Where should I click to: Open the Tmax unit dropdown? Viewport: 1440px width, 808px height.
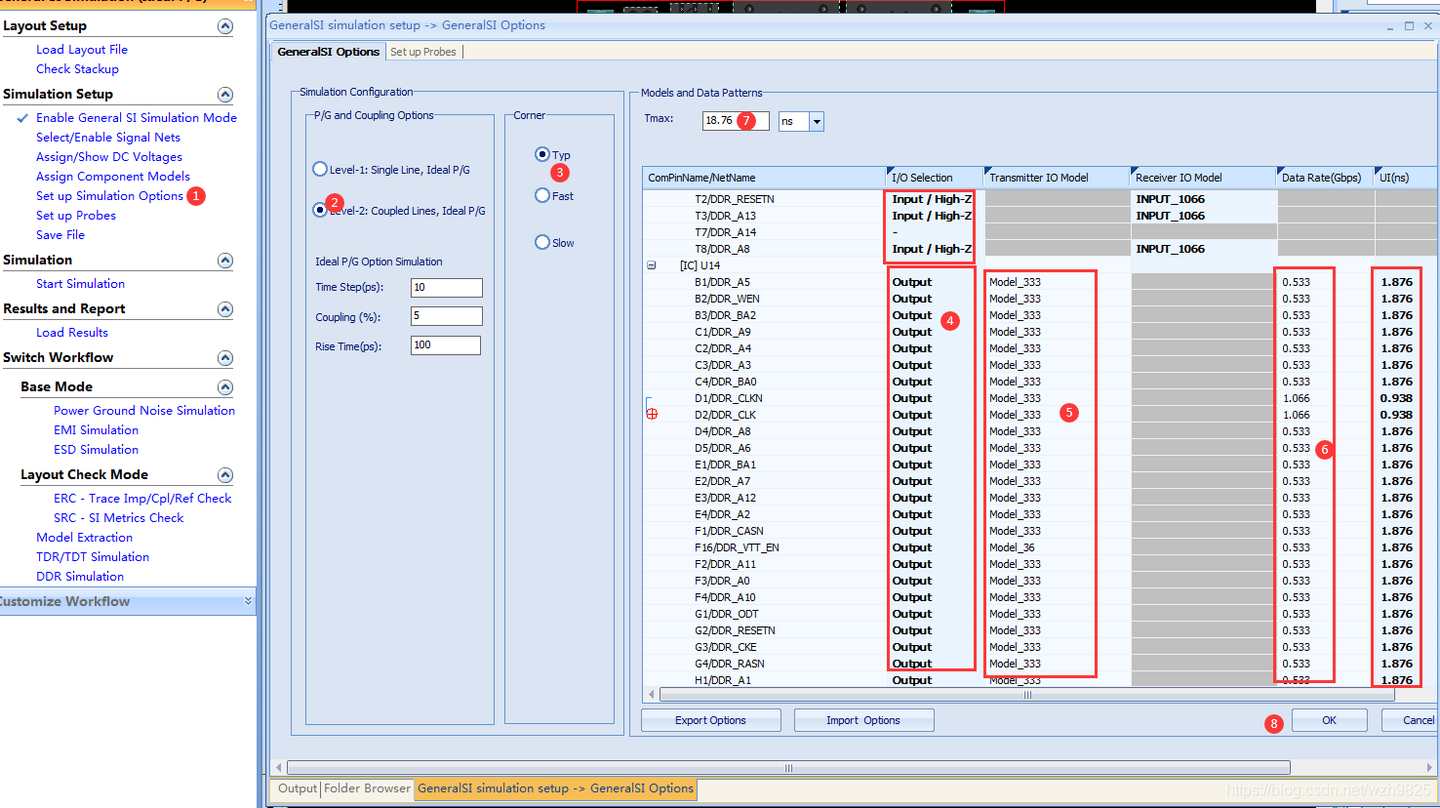[817, 121]
